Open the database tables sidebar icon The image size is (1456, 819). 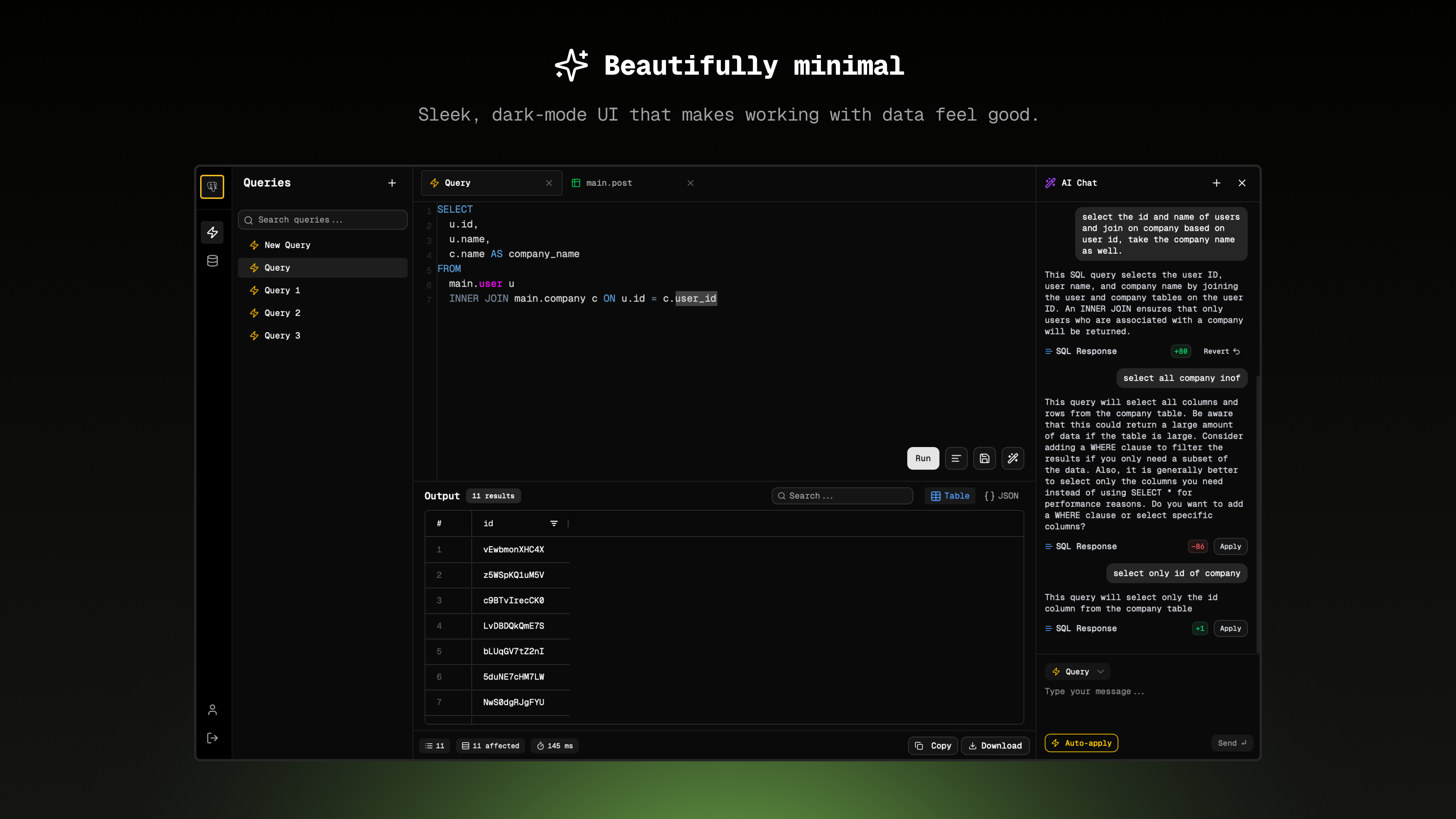212,260
